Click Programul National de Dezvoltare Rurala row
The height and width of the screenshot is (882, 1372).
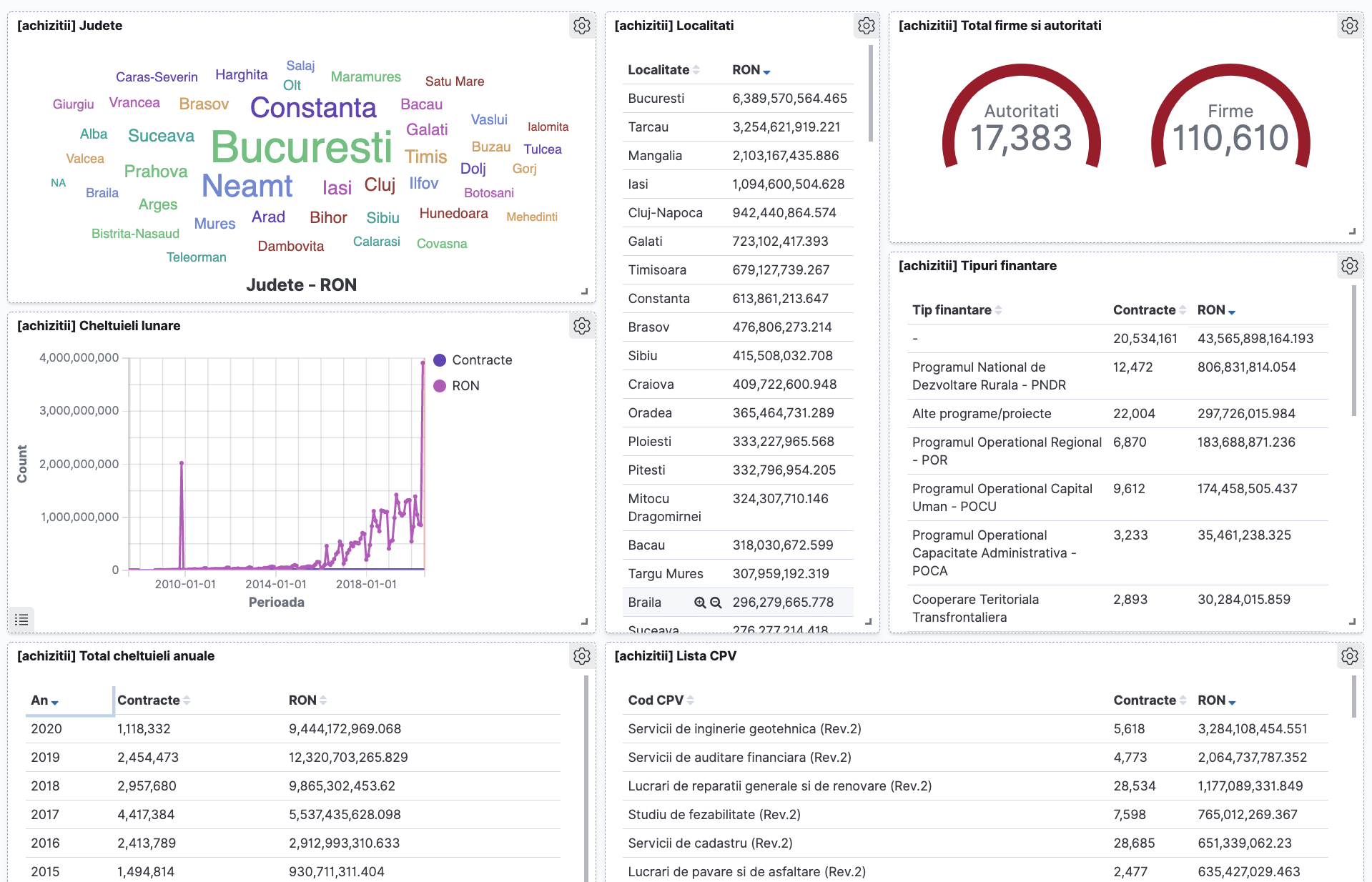point(1119,376)
